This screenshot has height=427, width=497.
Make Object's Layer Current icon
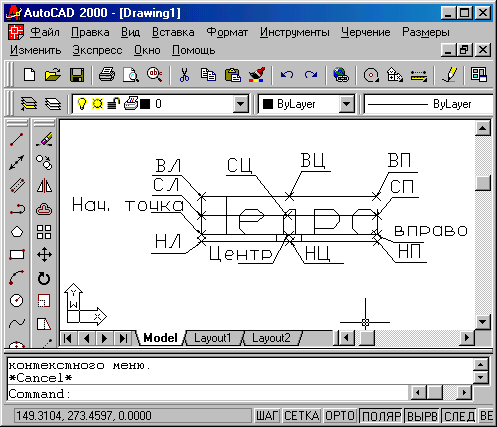coord(29,104)
